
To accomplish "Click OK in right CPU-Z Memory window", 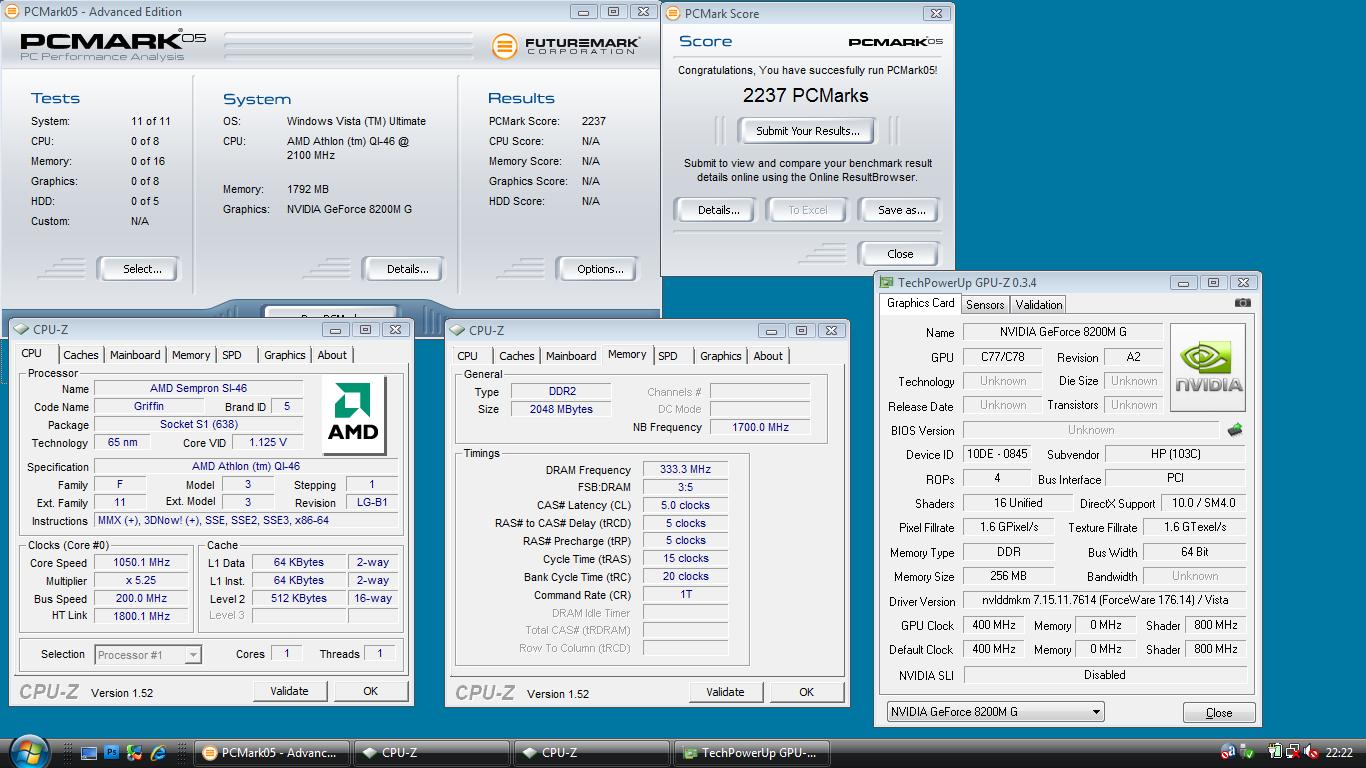I will pyautogui.click(x=806, y=692).
